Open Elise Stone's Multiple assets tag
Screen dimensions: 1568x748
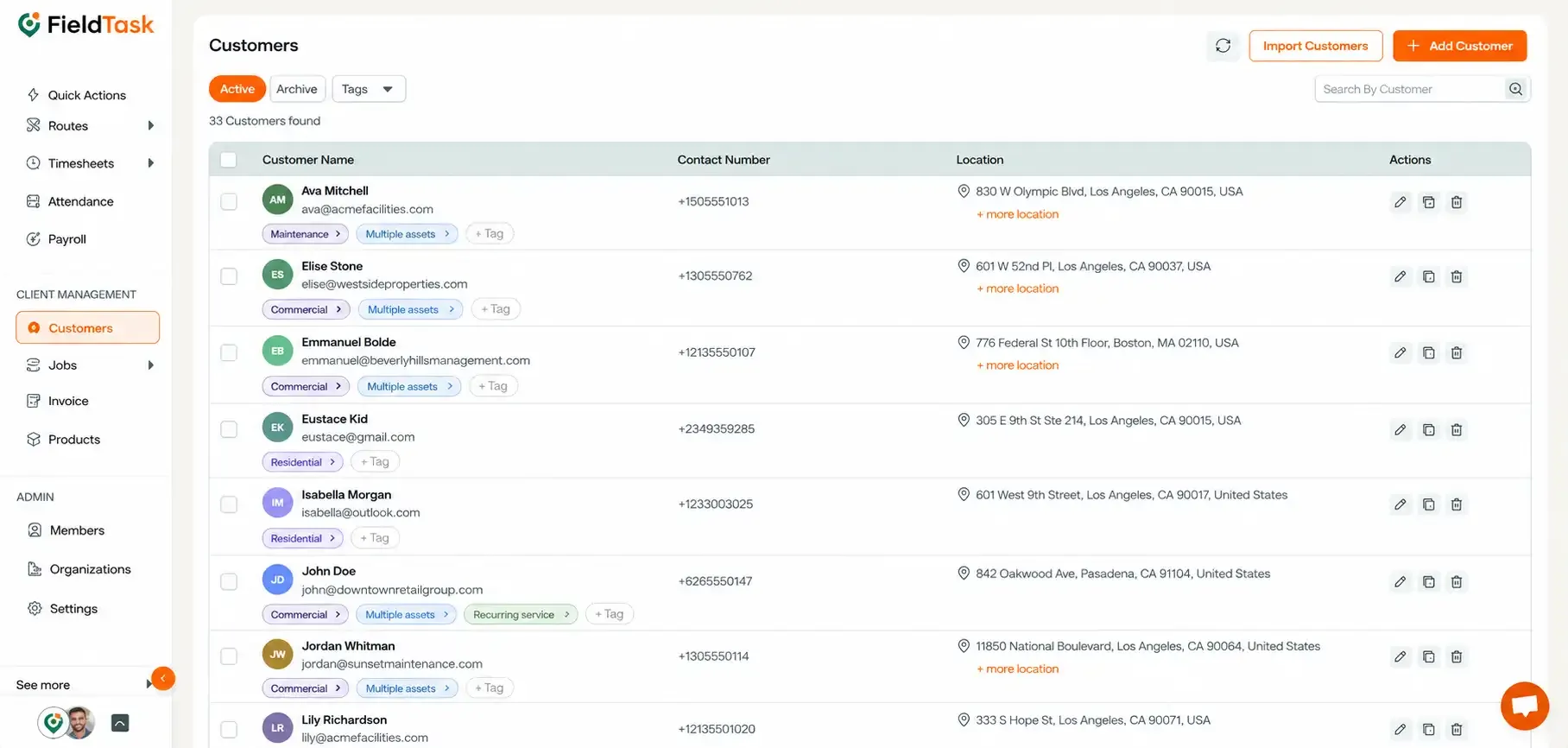411,309
